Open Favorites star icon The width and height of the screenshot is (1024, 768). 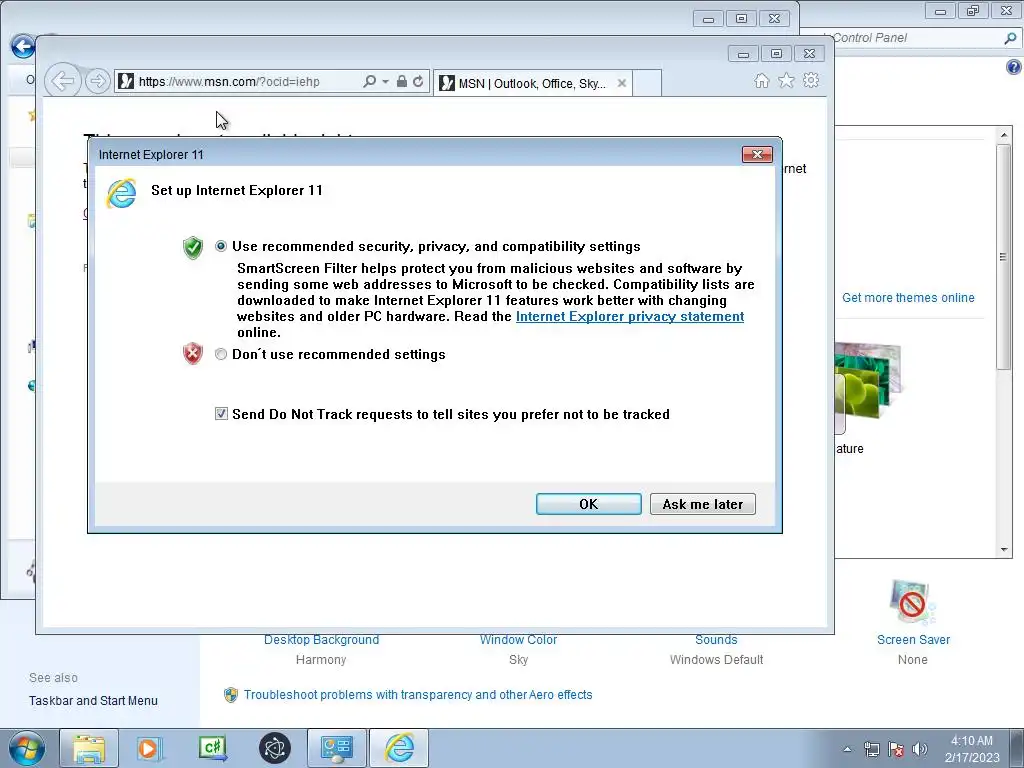tap(786, 80)
